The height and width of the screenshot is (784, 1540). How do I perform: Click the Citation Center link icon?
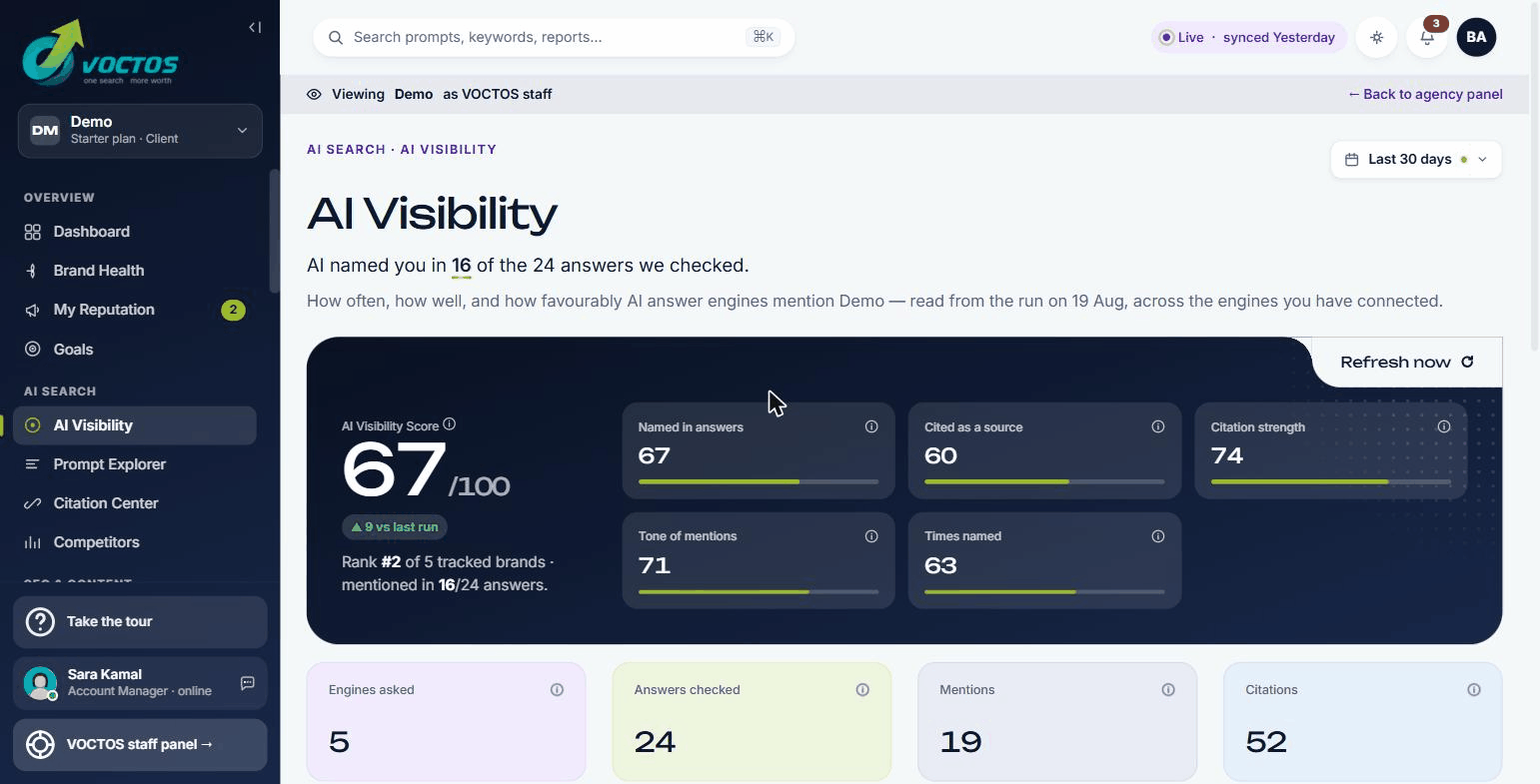coord(33,503)
